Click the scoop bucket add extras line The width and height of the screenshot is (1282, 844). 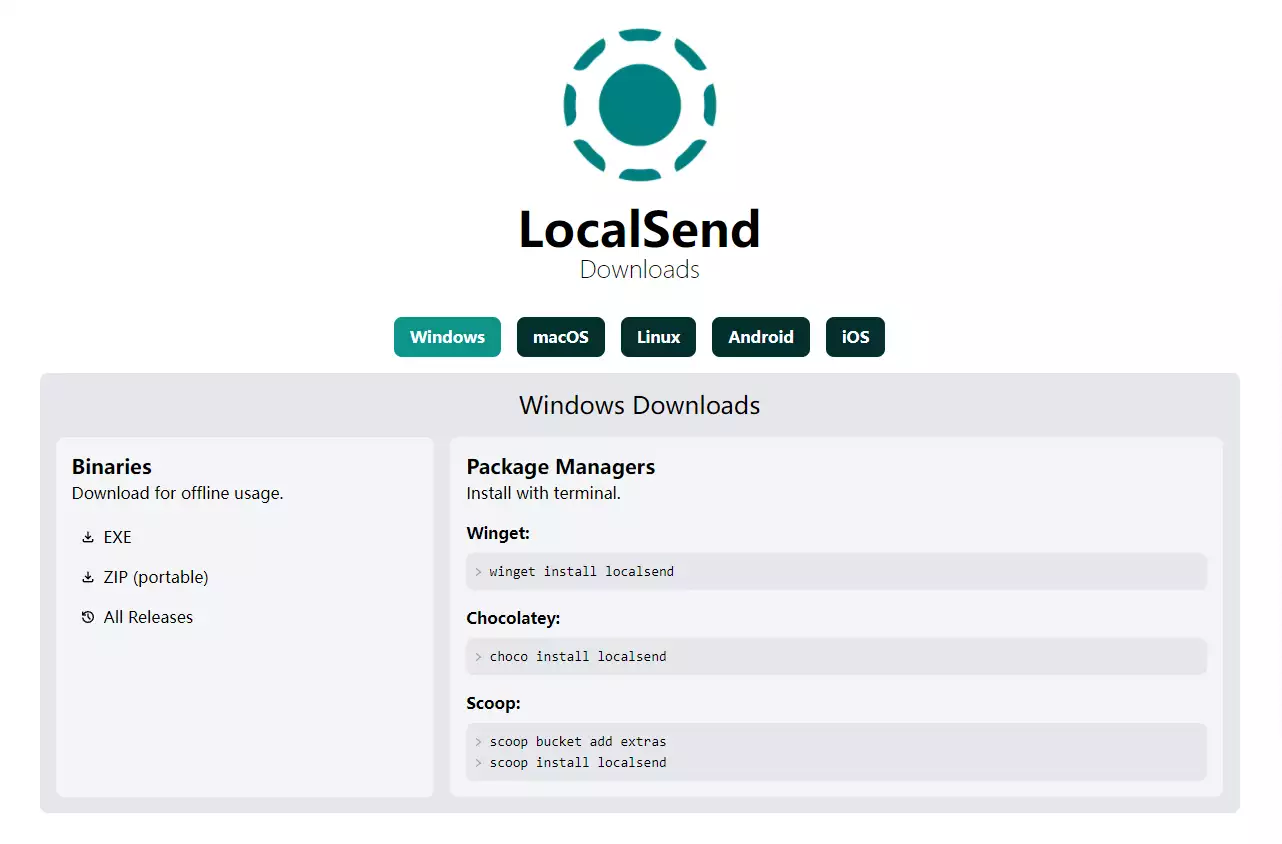coord(578,742)
